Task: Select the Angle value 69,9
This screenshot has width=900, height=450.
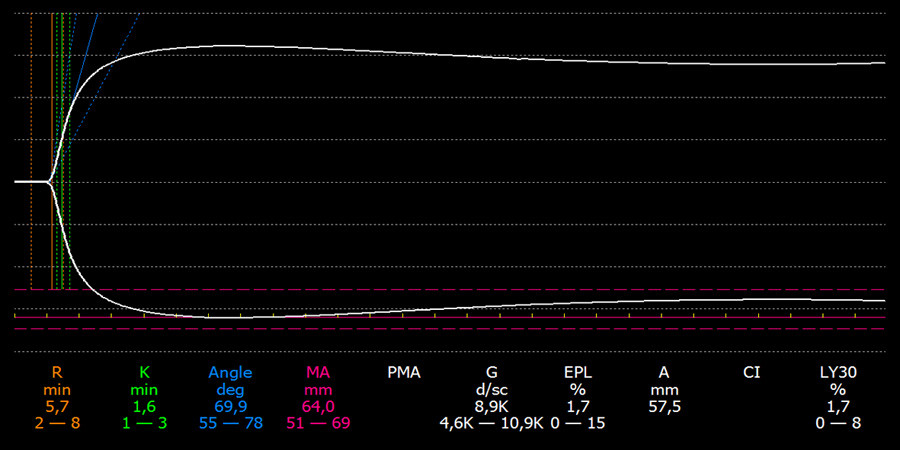Action: (x=230, y=406)
